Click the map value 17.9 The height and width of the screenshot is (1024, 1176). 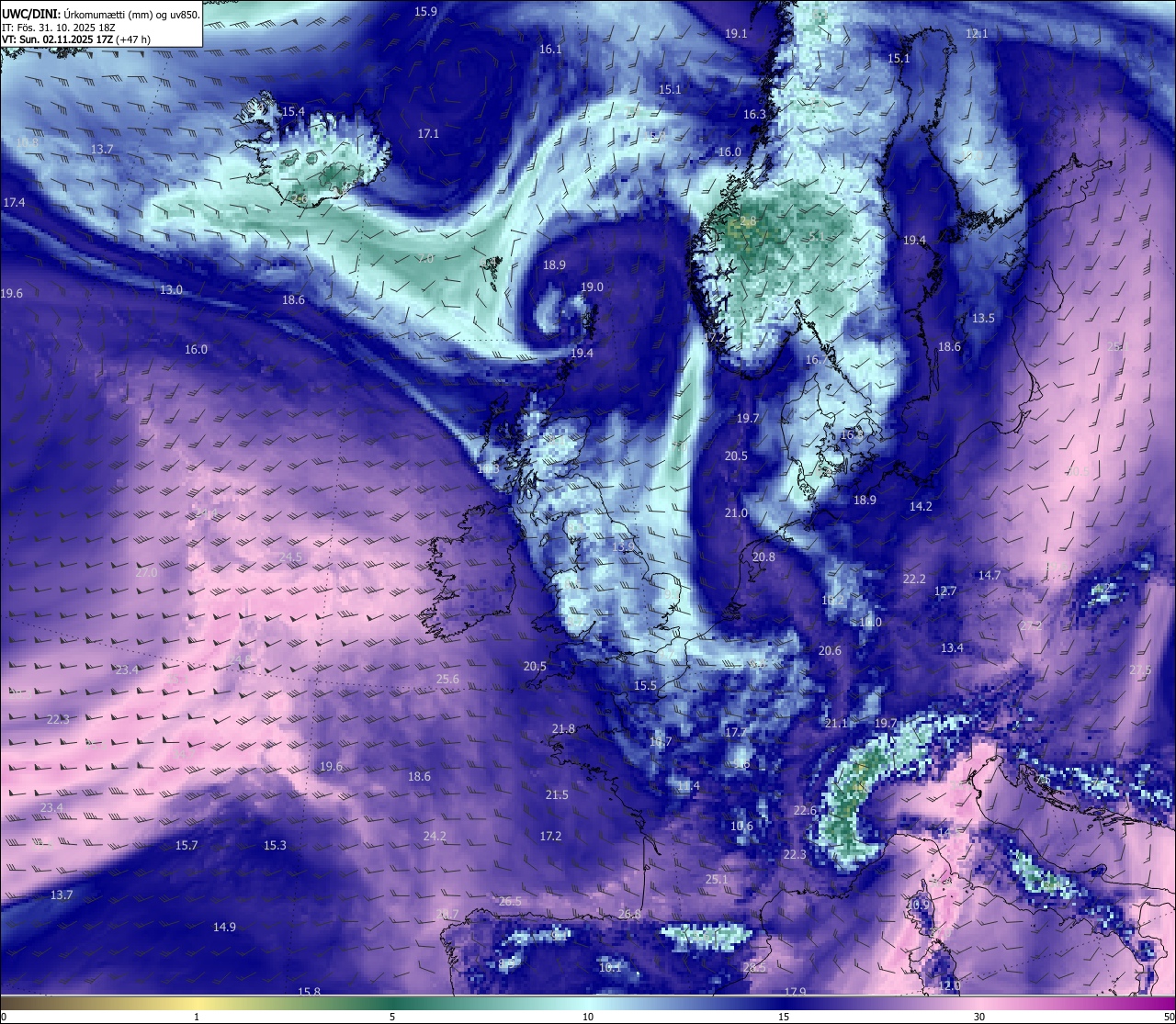coord(795,993)
